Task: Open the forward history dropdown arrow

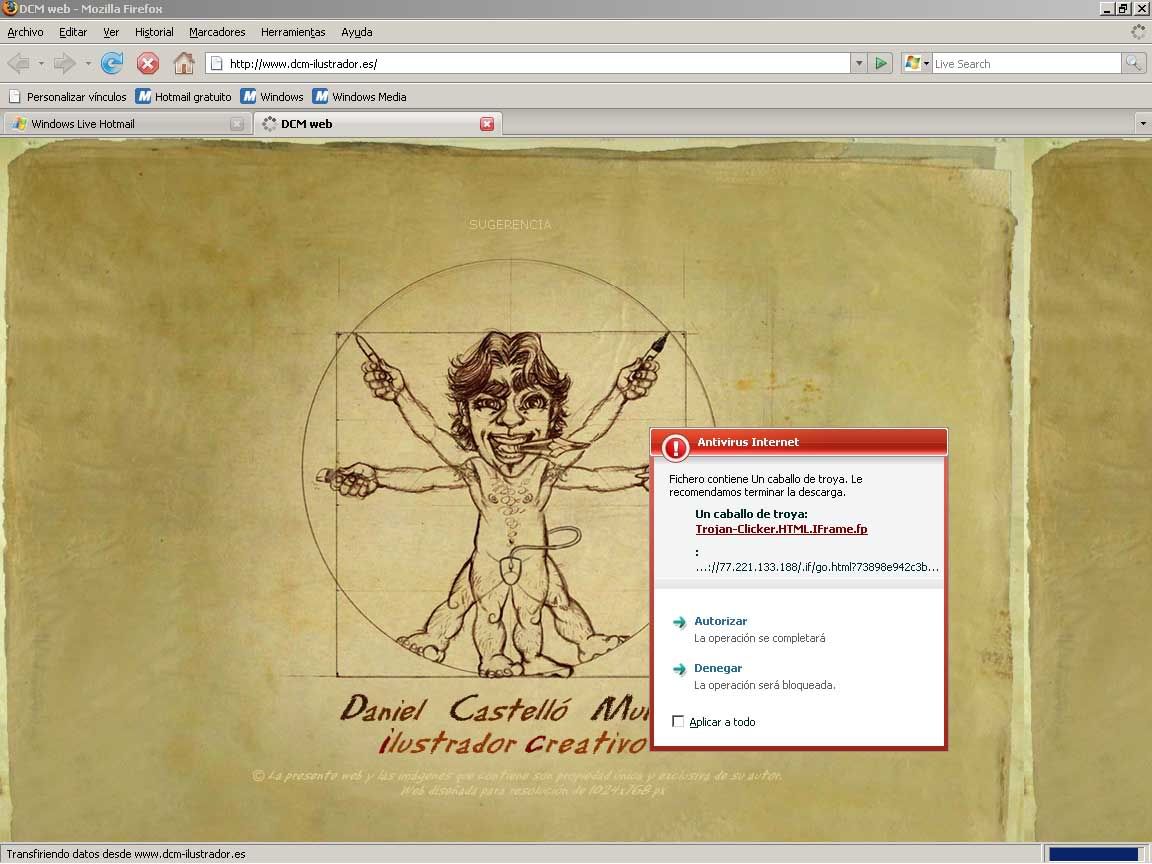Action: coord(87,64)
